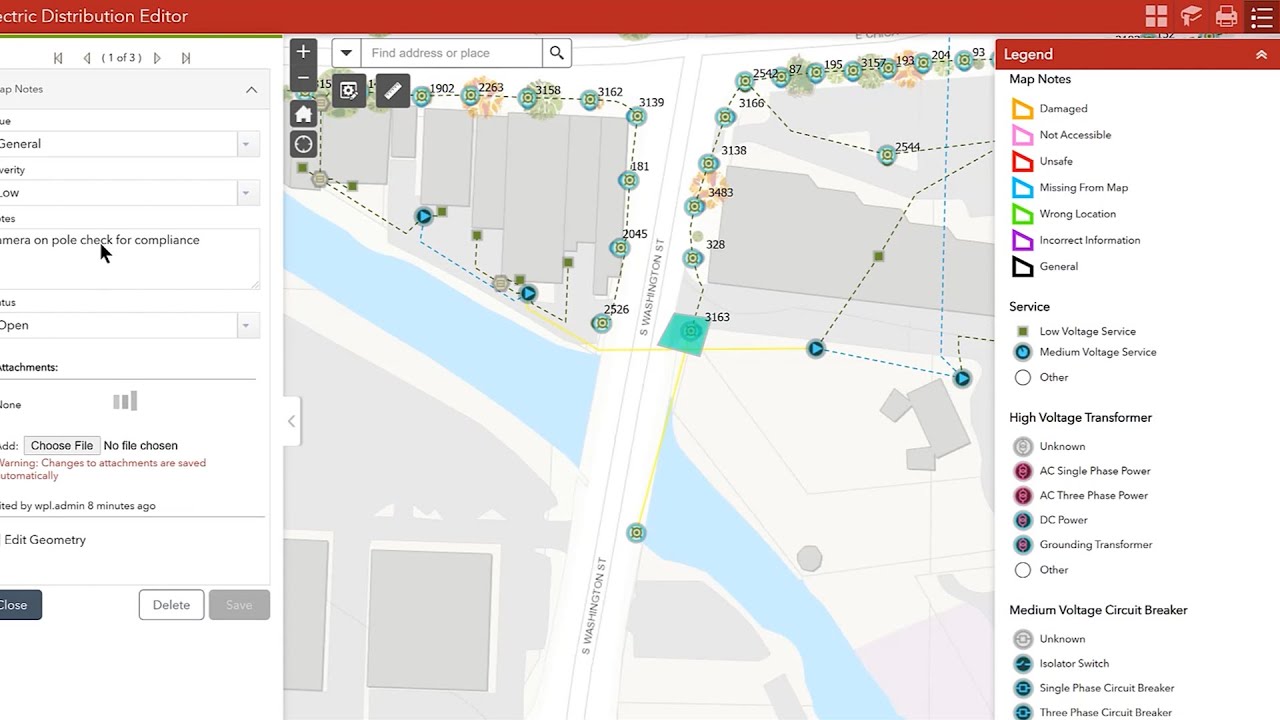Open the four-square grid widget
Viewport: 1280px width, 720px height.
point(1156,16)
